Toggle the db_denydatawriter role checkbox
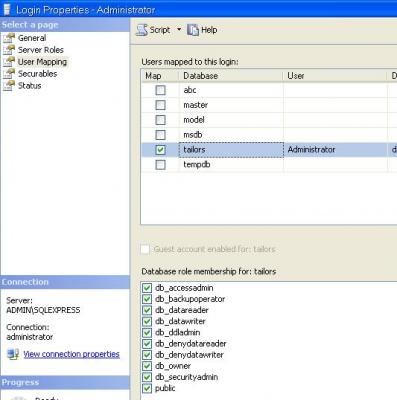397x400 pixels. coord(147,355)
